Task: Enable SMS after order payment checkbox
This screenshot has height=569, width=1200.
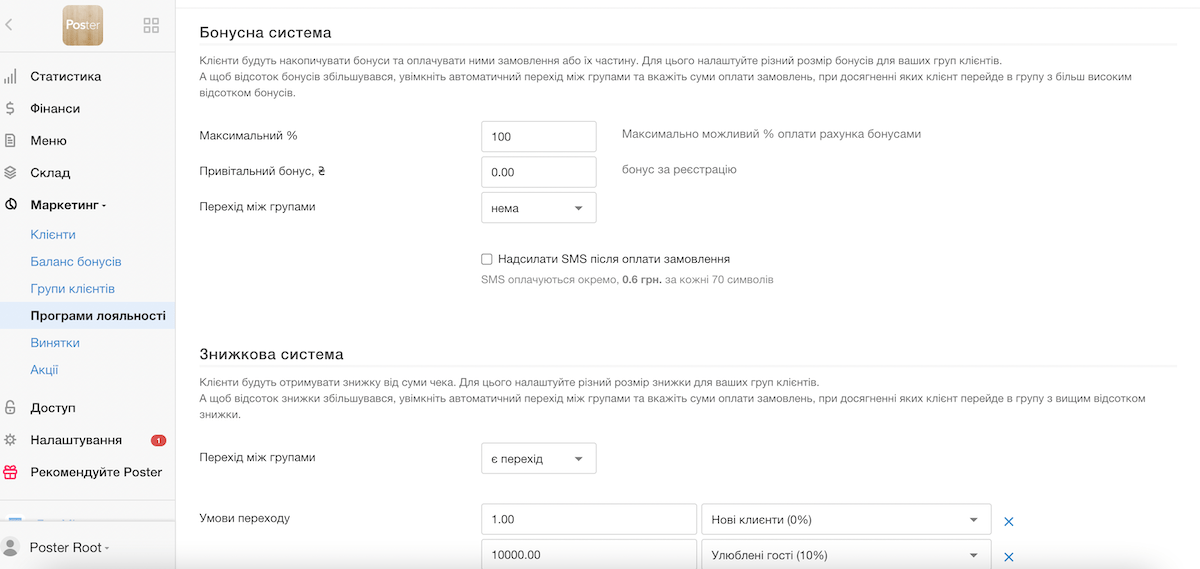Action: pyautogui.click(x=487, y=259)
